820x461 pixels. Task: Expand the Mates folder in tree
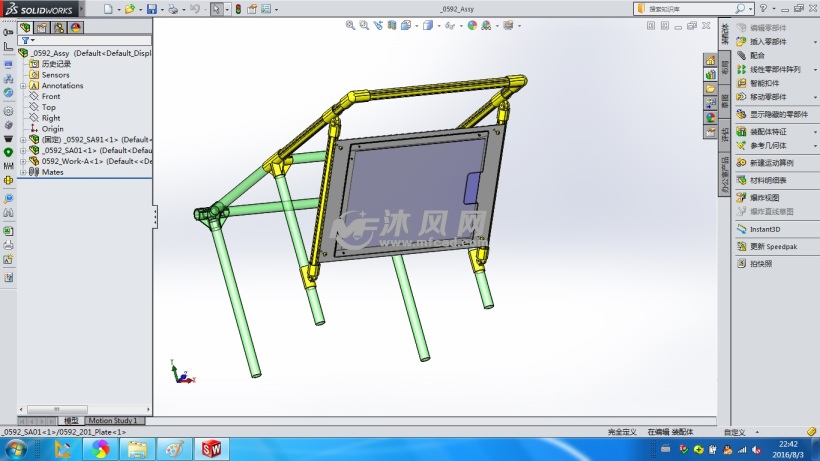point(22,172)
